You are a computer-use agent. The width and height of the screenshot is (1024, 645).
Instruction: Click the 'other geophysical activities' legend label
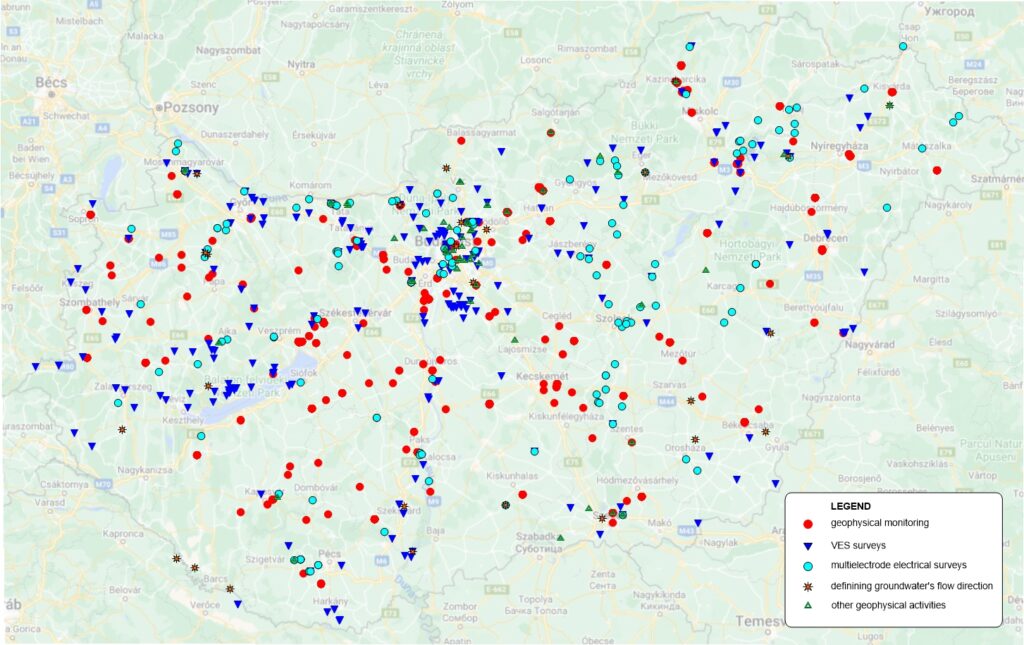pyautogui.click(x=888, y=605)
